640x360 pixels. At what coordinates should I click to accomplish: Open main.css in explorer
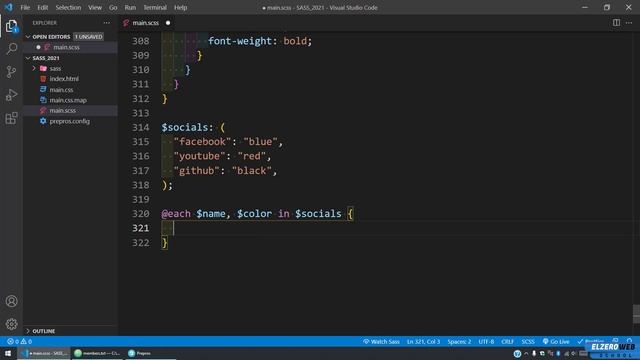coord(61,89)
